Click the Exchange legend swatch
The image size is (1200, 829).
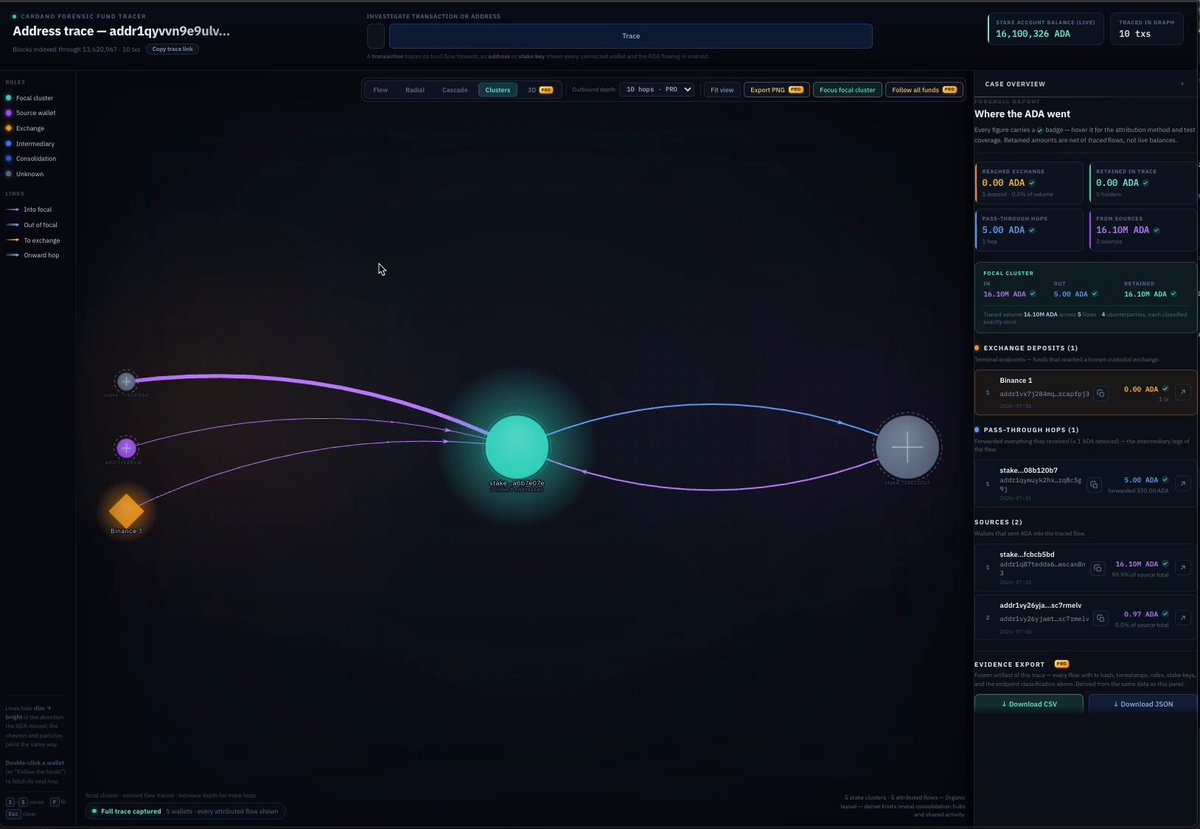(x=8, y=128)
